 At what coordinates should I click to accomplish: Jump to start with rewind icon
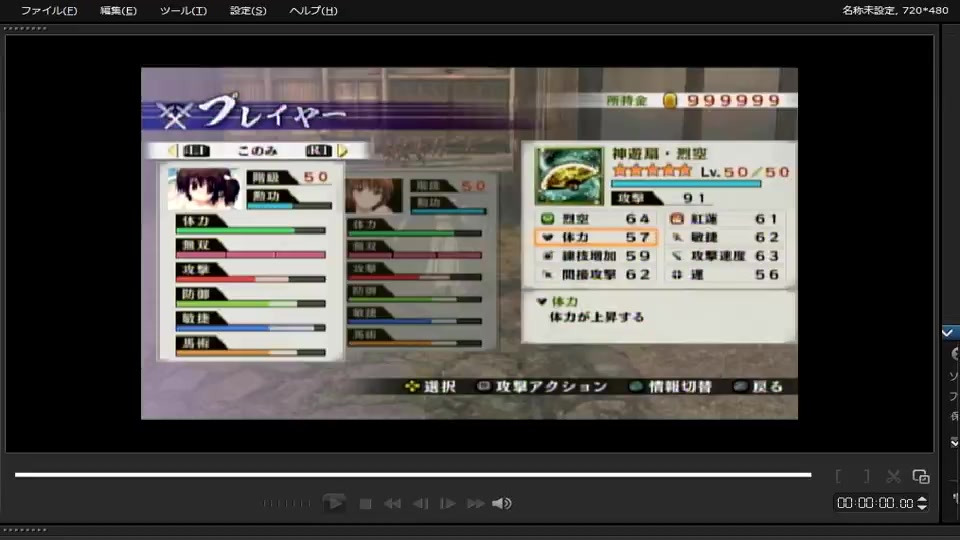[392, 504]
